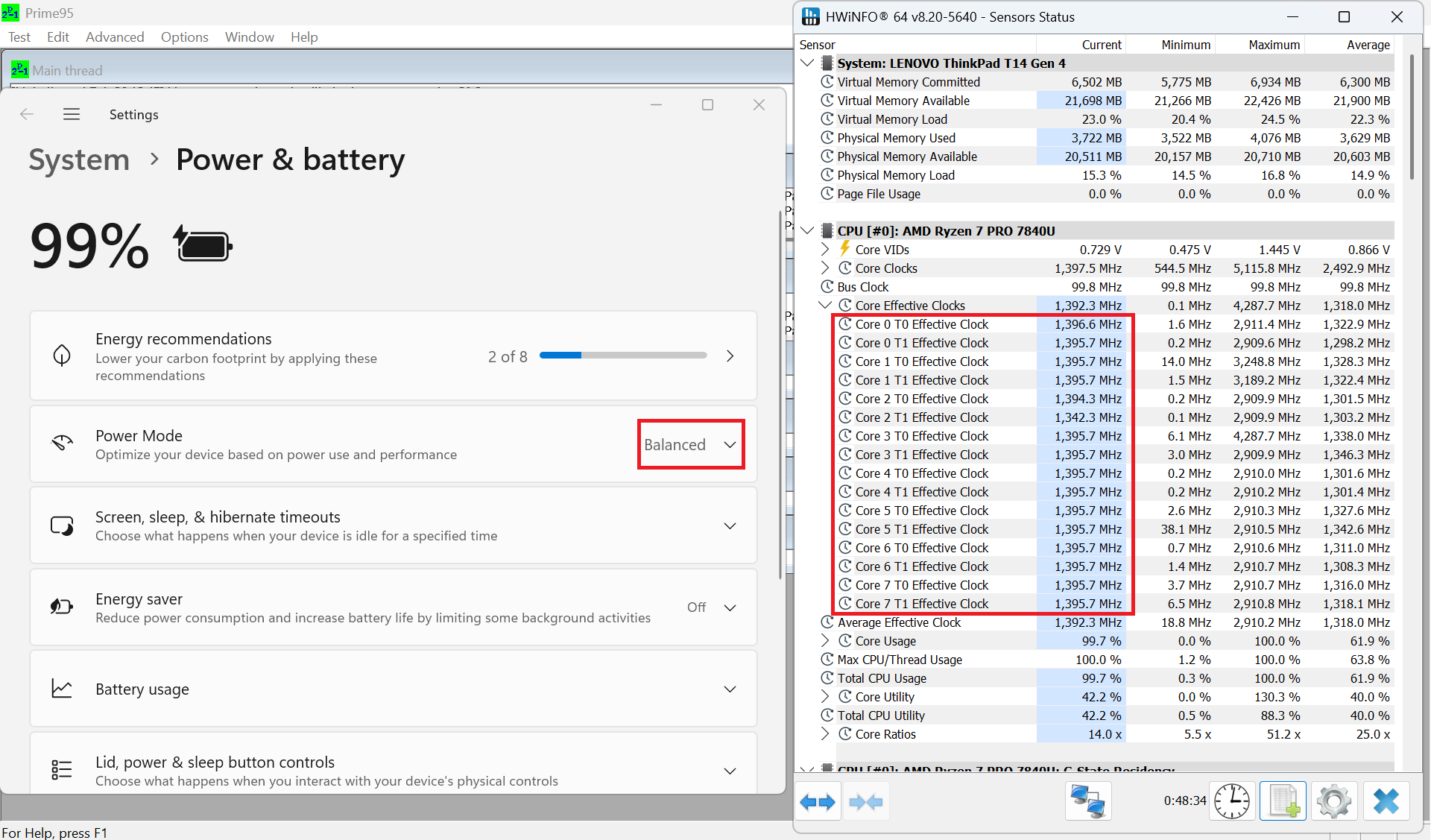Click HWiNFO Maximum column header

[1260, 45]
